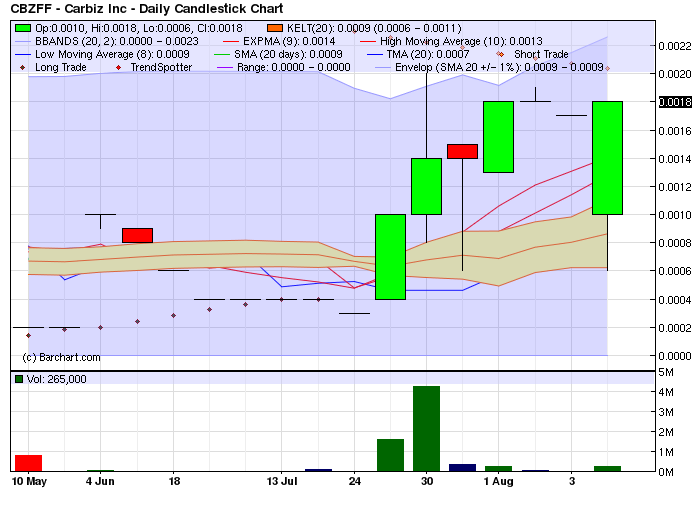Click the highlighted 0.0018 price axis marker
Image resolution: width=700 pixels, height=512 pixels.
[675, 102]
